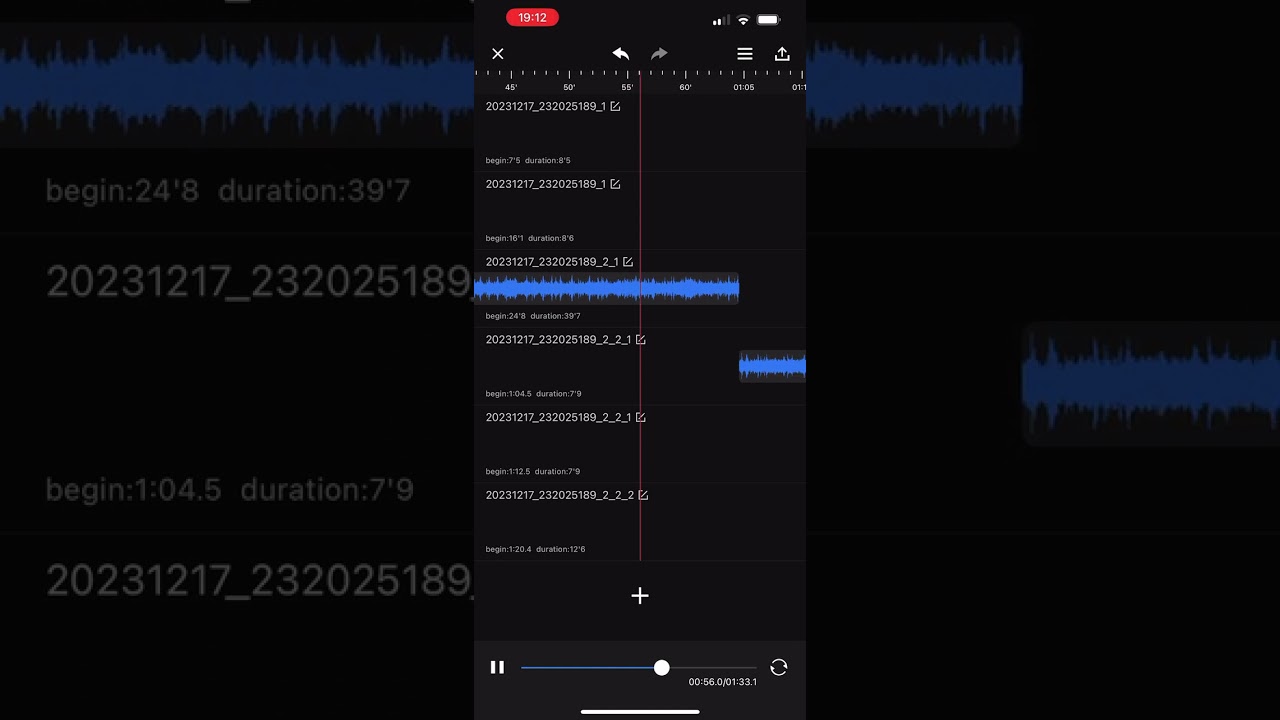Select the short waveform clip at 1:04.5

point(772,367)
